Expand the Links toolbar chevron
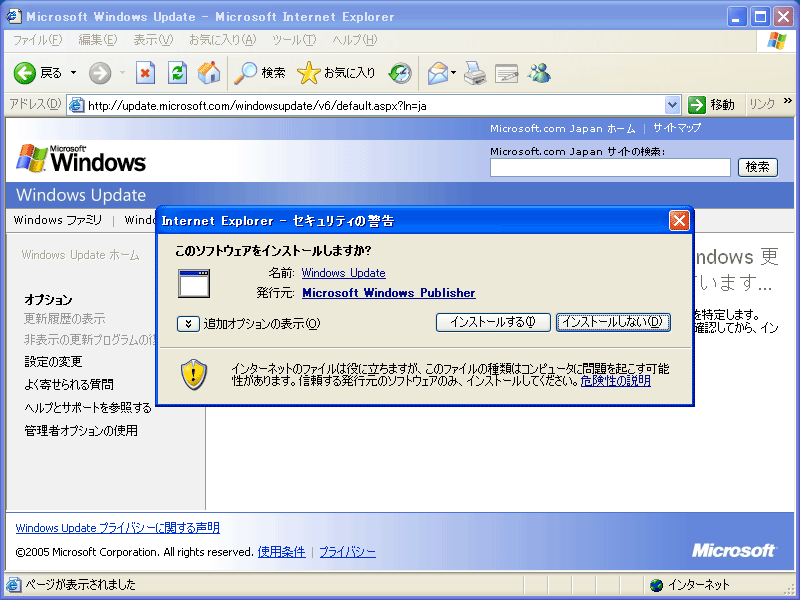 787,101
